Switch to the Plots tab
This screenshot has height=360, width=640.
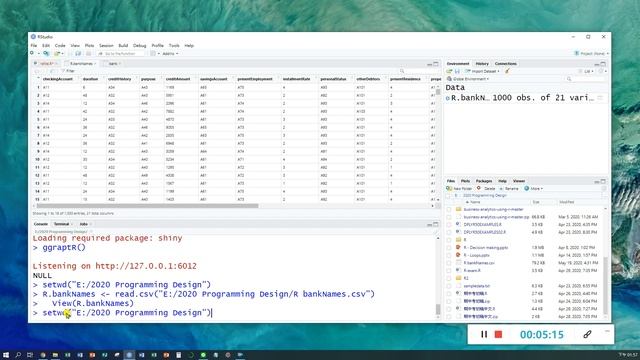click(x=465, y=181)
